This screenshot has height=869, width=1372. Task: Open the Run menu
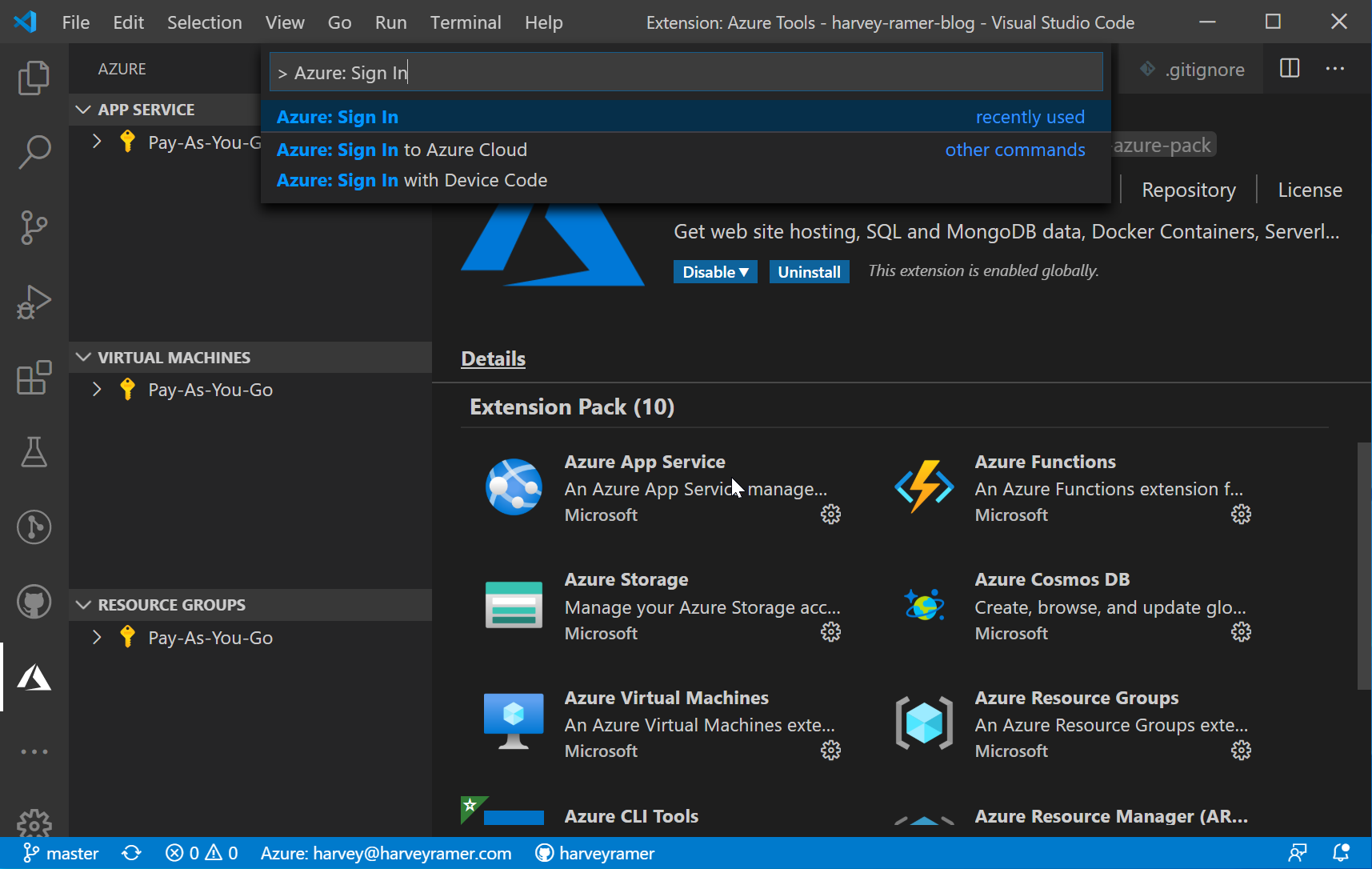[391, 22]
